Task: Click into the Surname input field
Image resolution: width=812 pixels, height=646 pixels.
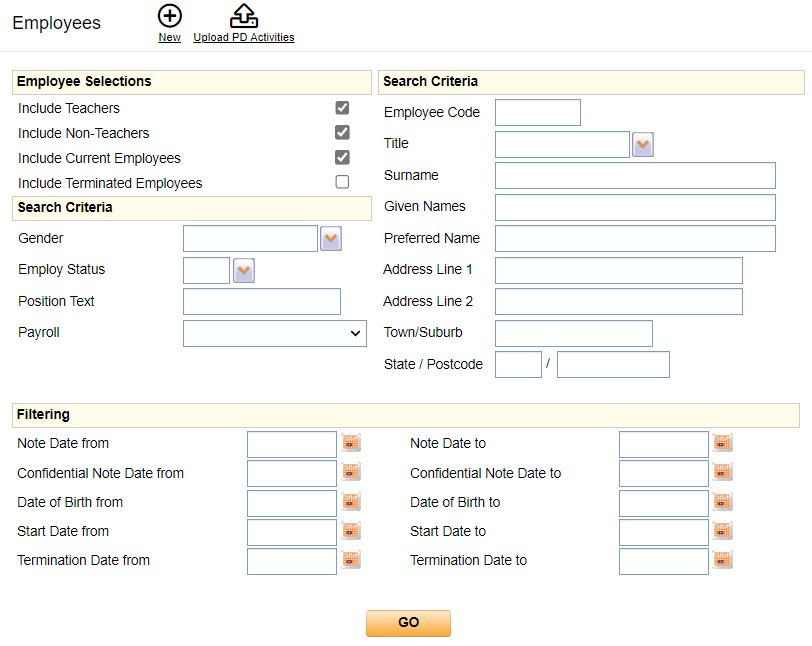Action: tap(635, 176)
